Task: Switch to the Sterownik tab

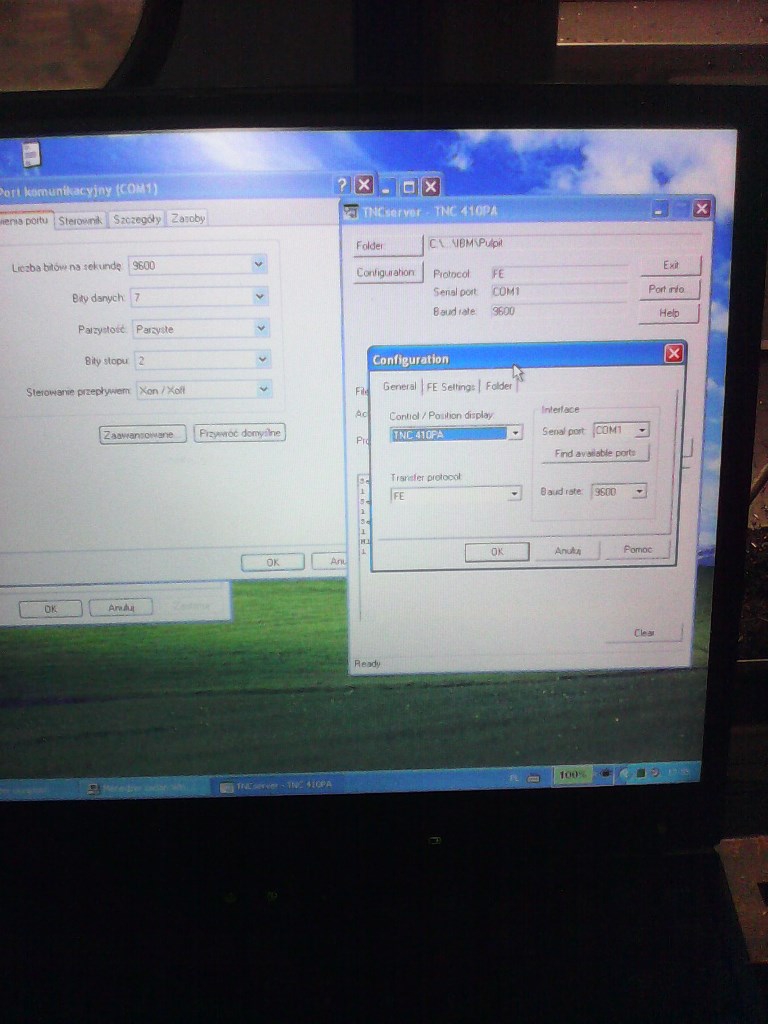Action: click(x=80, y=220)
